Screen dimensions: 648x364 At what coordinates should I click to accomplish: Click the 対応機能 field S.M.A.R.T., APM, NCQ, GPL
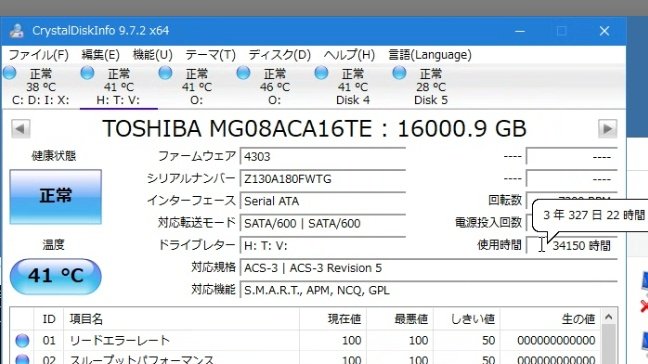point(429,290)
